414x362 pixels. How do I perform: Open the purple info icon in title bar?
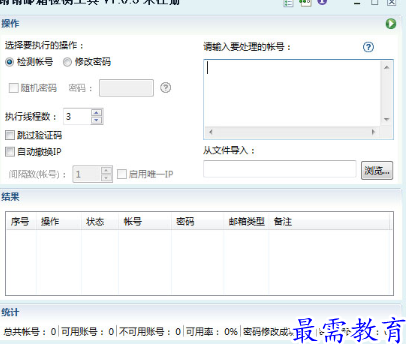[x=322, y=2]
